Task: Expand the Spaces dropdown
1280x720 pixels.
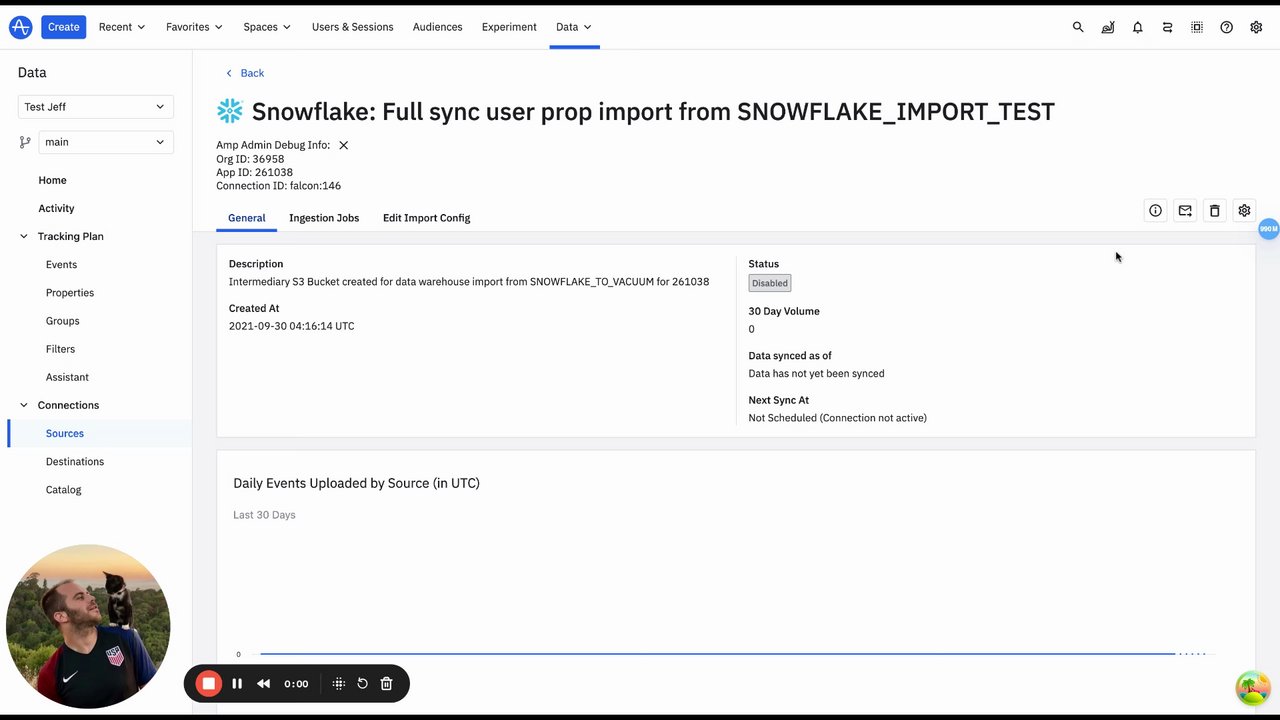Action: point(267,27)
